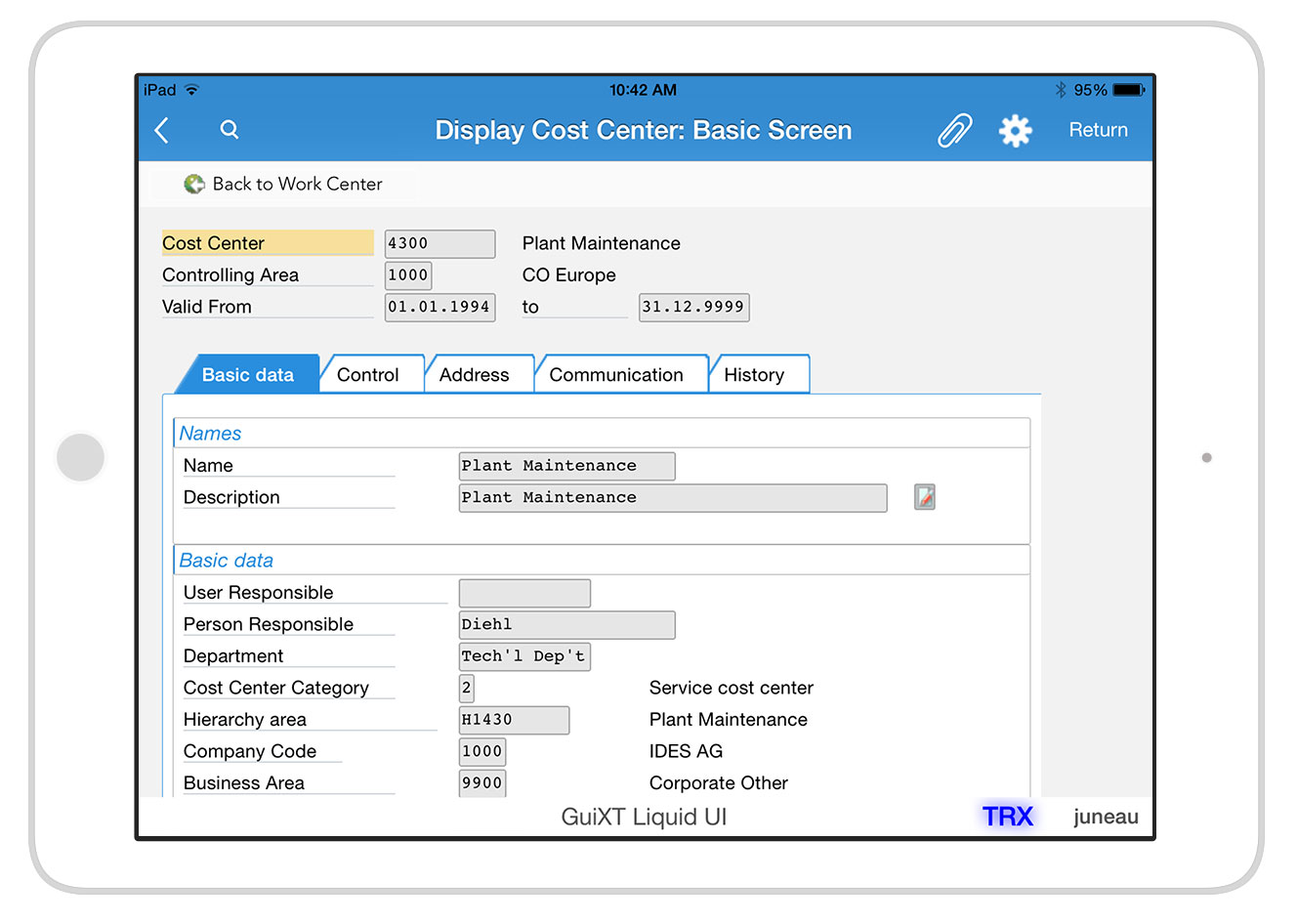Select the Basic data tab
Screen dimensions: 1298x924
[248, 375]
